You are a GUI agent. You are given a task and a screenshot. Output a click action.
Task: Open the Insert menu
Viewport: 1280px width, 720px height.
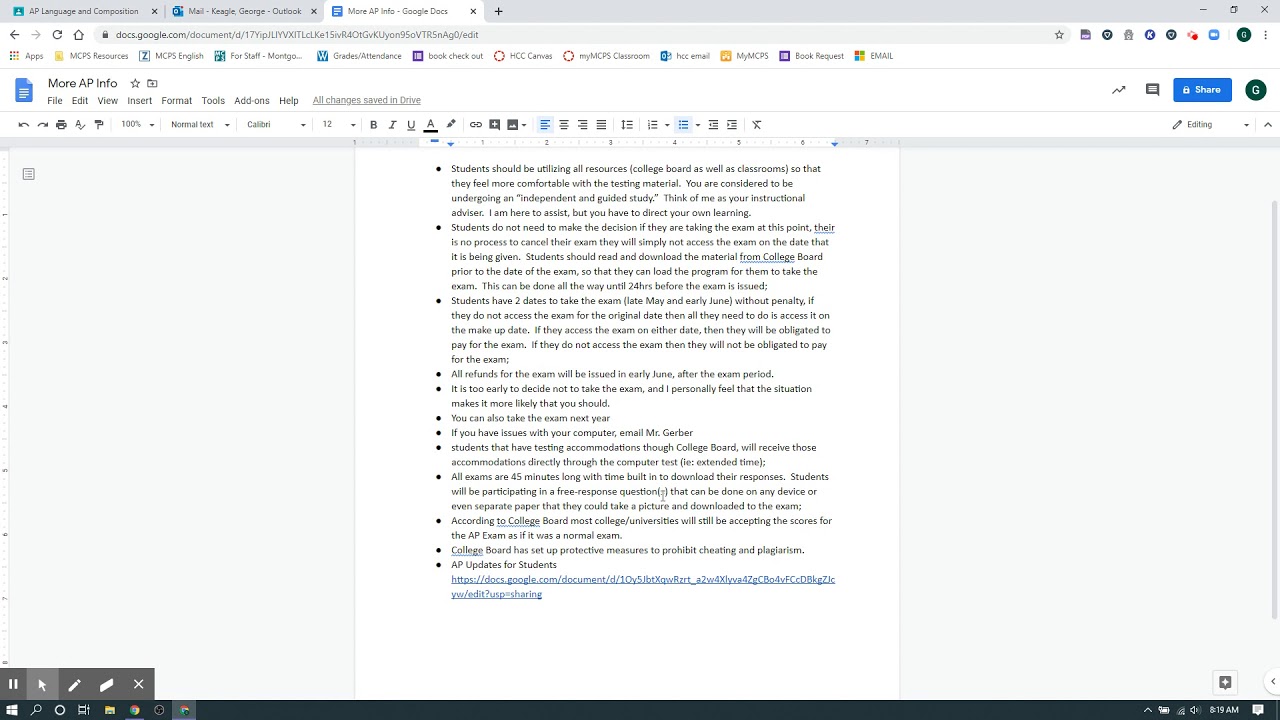coord(140,101)
